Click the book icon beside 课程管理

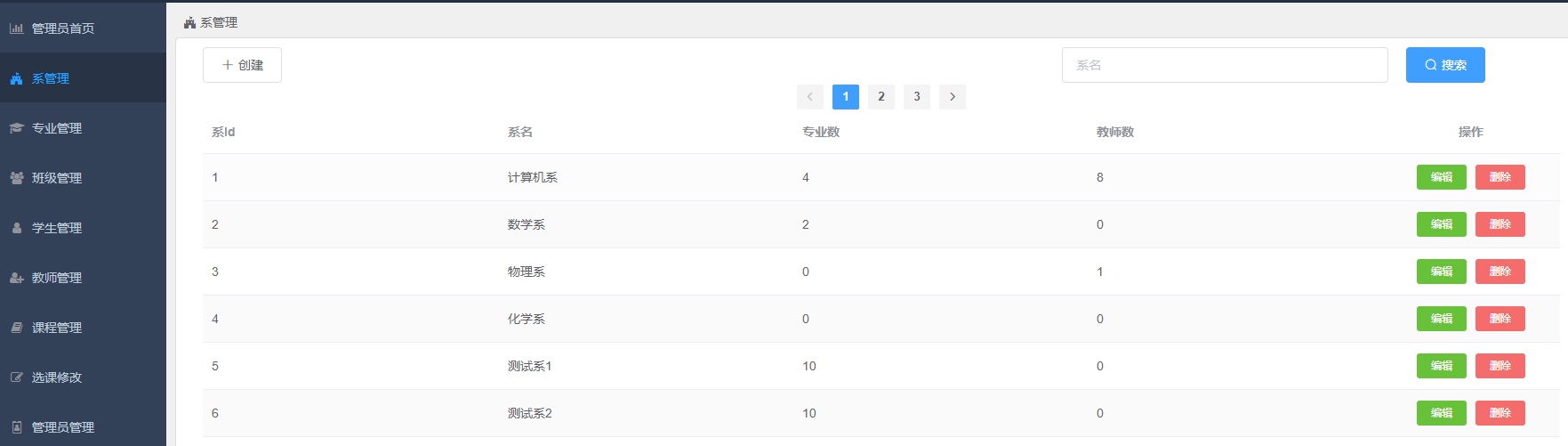click(16, 328)
